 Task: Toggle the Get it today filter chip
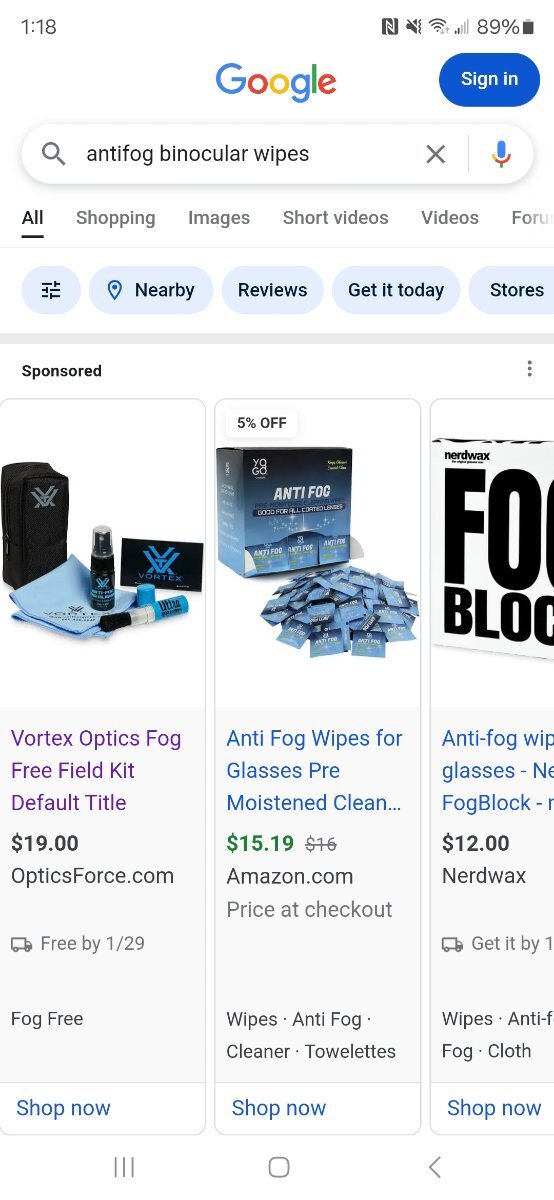point(396,290)
